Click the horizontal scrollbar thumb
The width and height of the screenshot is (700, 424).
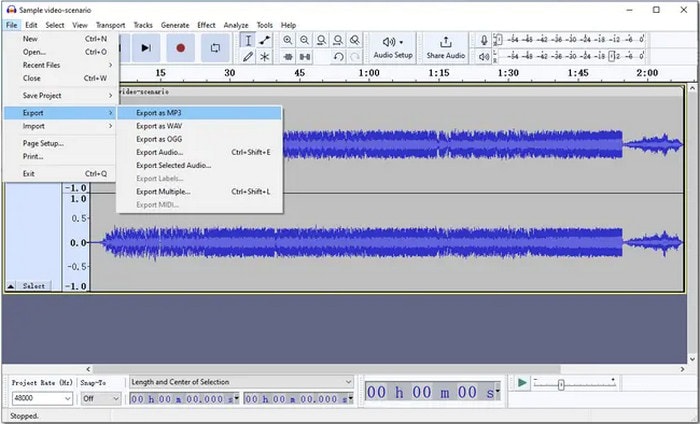[x=327, y=369]
